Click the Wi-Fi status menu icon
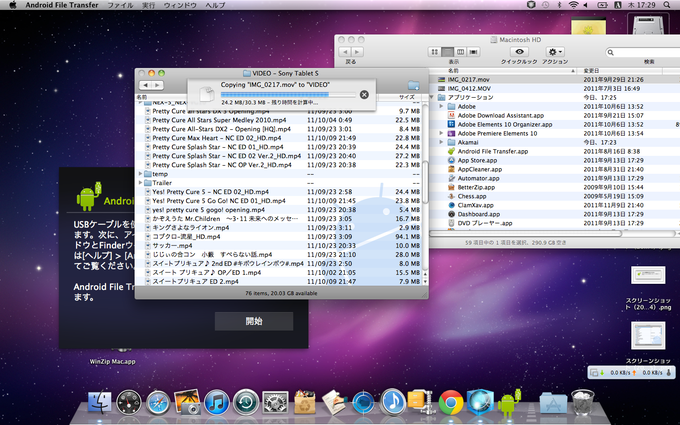The width and height of the screenshot is (680, 425). coord(573,5)
